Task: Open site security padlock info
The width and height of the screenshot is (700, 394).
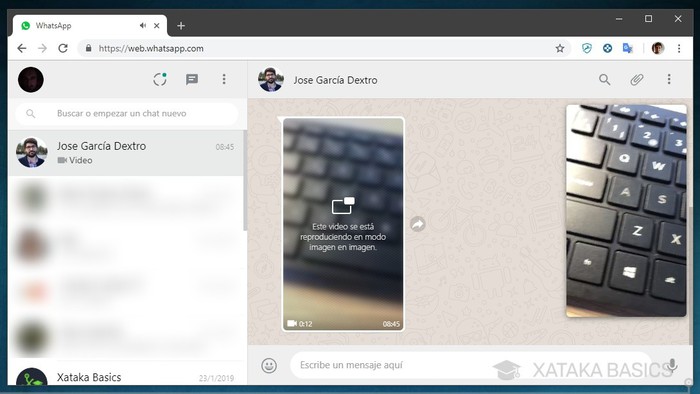Action: click(88, 48)
